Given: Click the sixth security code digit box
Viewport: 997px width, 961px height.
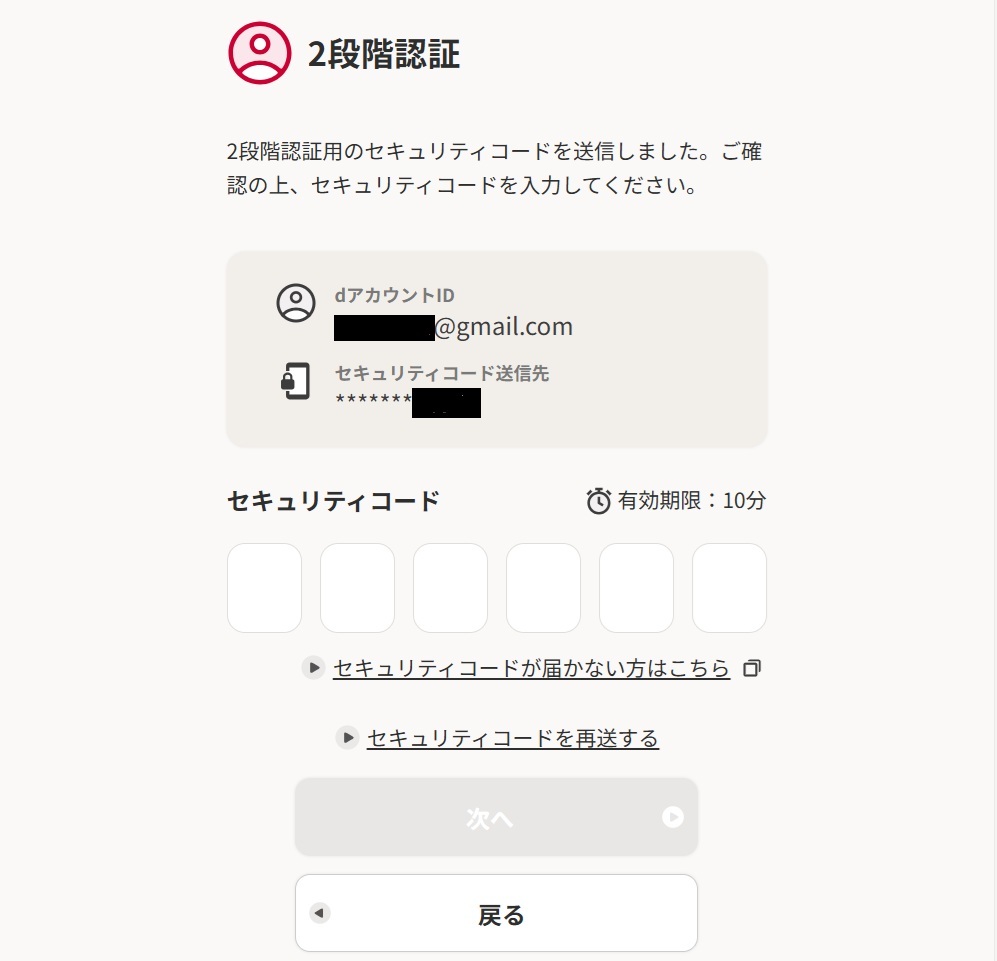Looking at the screenshot, I should tap(729, 588).
